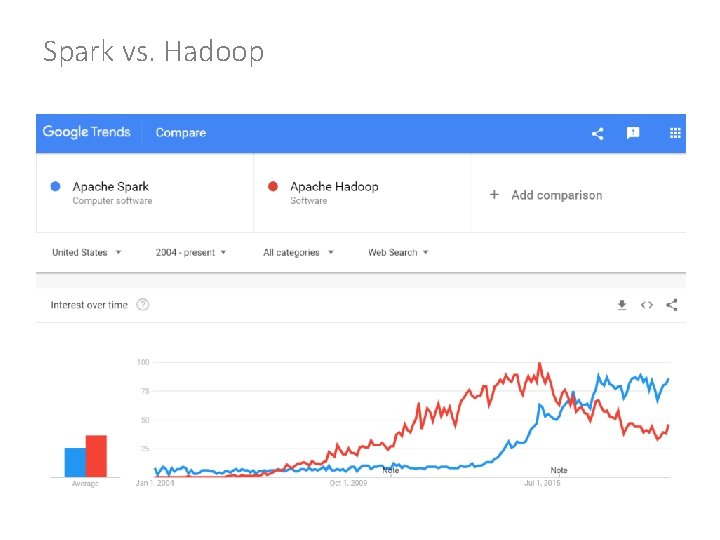The height and width of the screenshot is (540, 720).
Task: Click the Add comparison button
Action: tap(556, 195)
